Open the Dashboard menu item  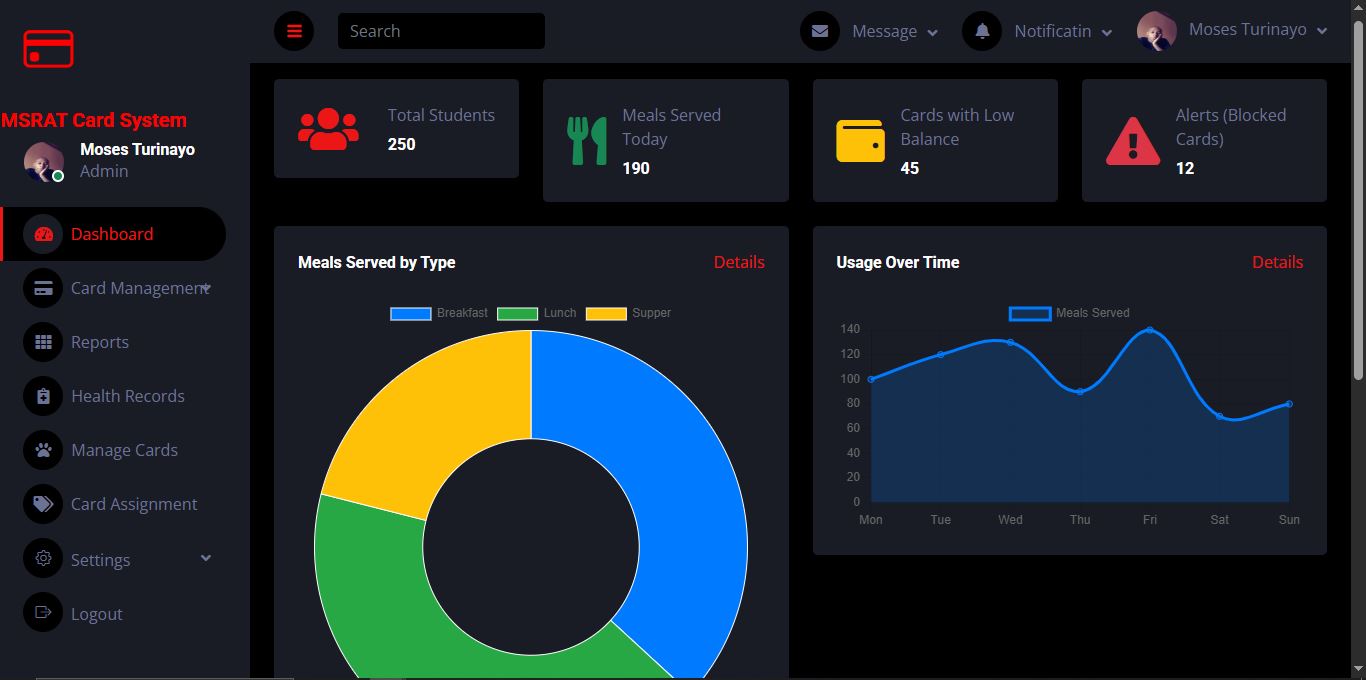click(x=112, y=234)
